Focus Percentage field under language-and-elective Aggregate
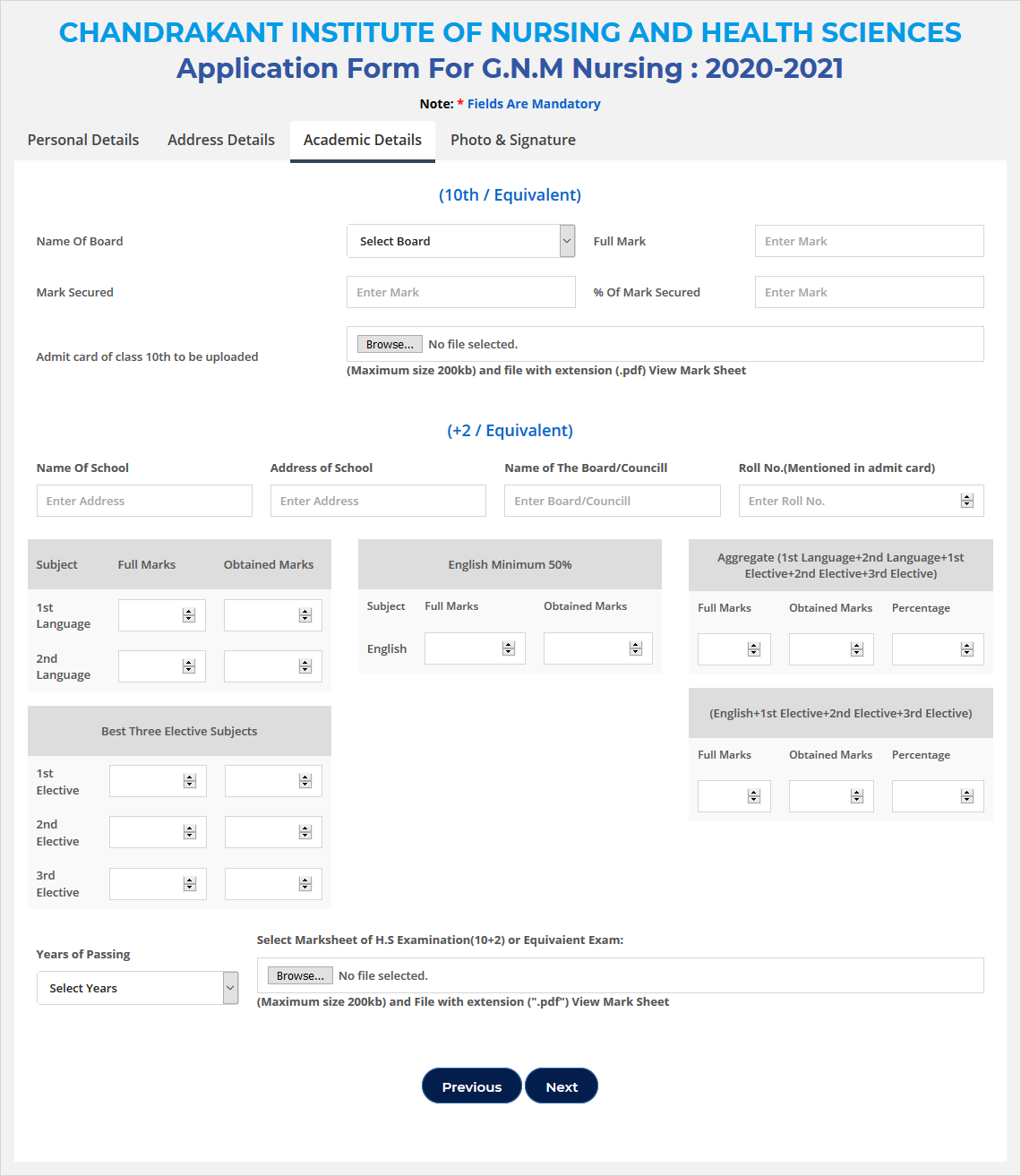1021x1176 pixels. 938,649
